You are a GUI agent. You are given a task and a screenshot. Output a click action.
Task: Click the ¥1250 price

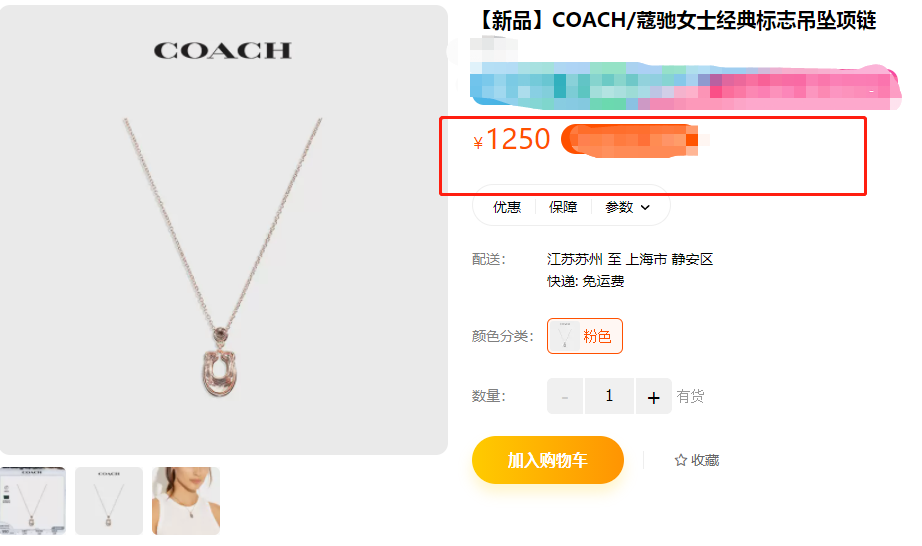[x=512, y=140]
